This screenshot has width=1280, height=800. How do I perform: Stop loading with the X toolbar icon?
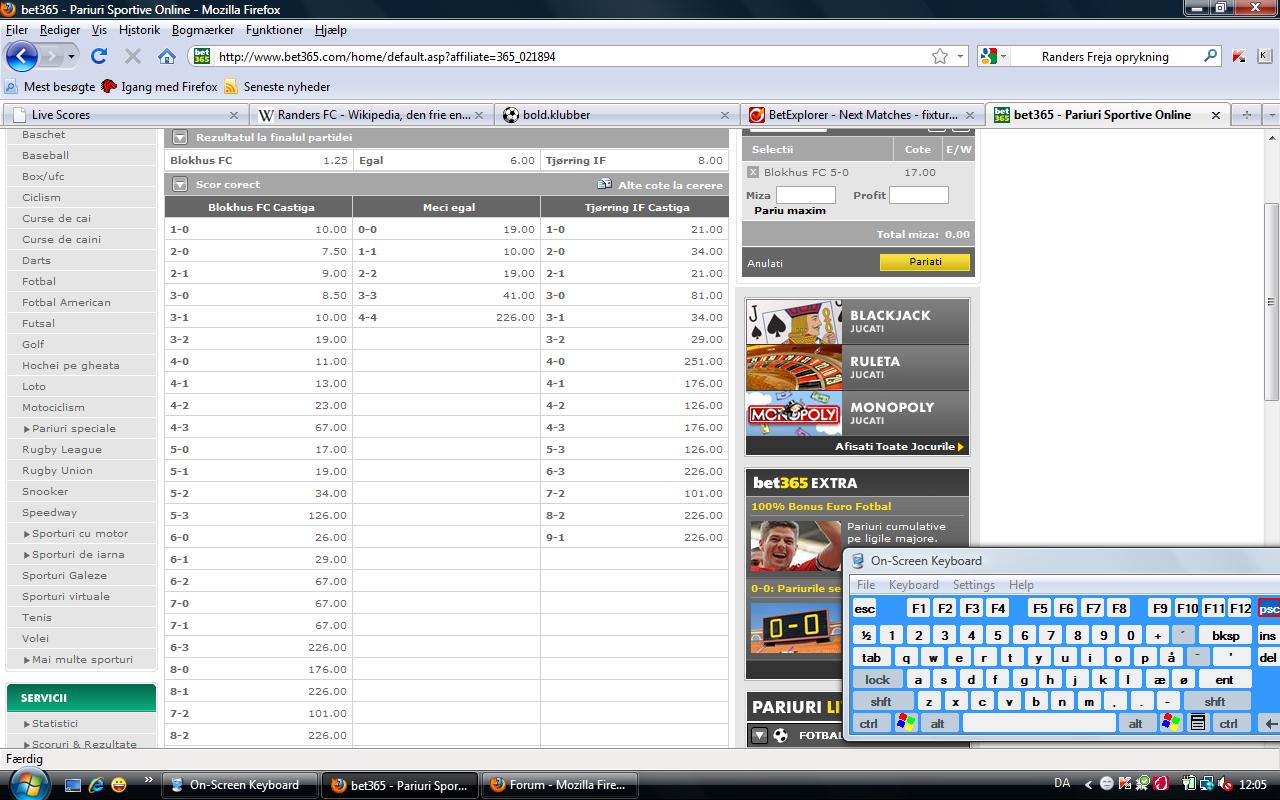[x=133, y=56]
